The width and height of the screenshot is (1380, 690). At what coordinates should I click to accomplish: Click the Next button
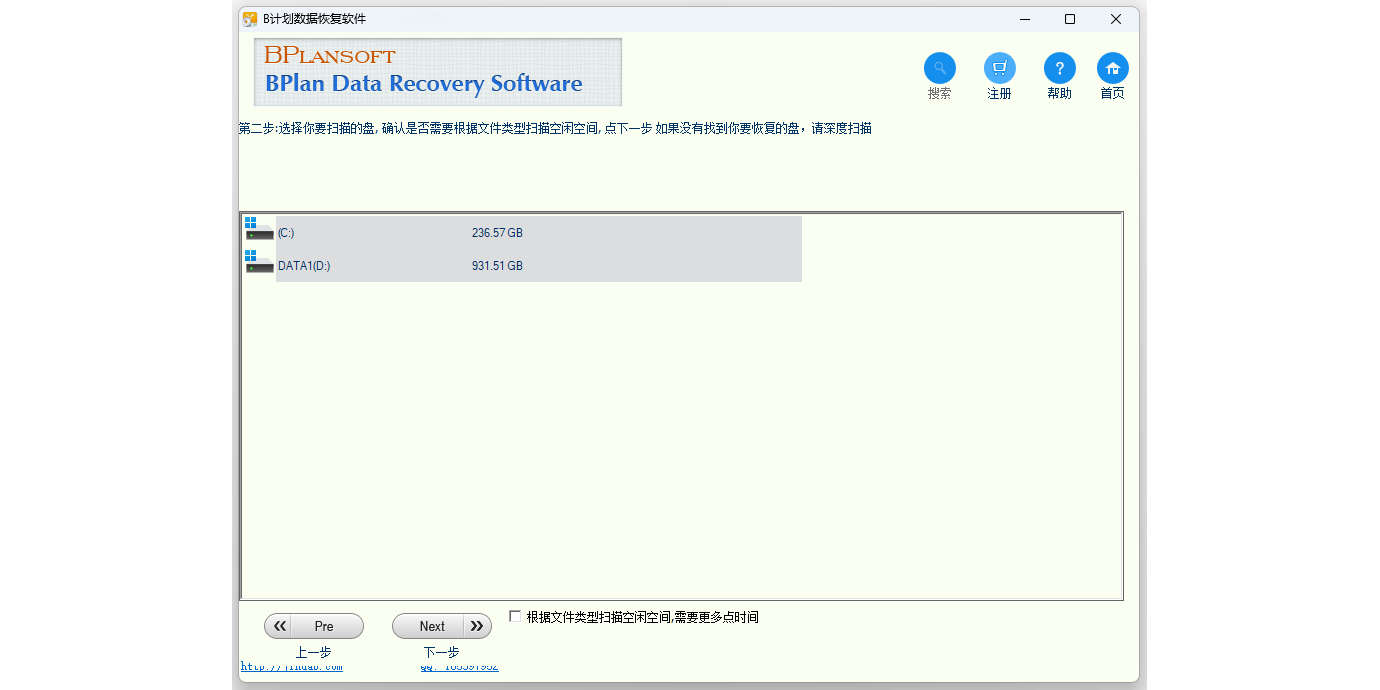click(x=442, y=626)
